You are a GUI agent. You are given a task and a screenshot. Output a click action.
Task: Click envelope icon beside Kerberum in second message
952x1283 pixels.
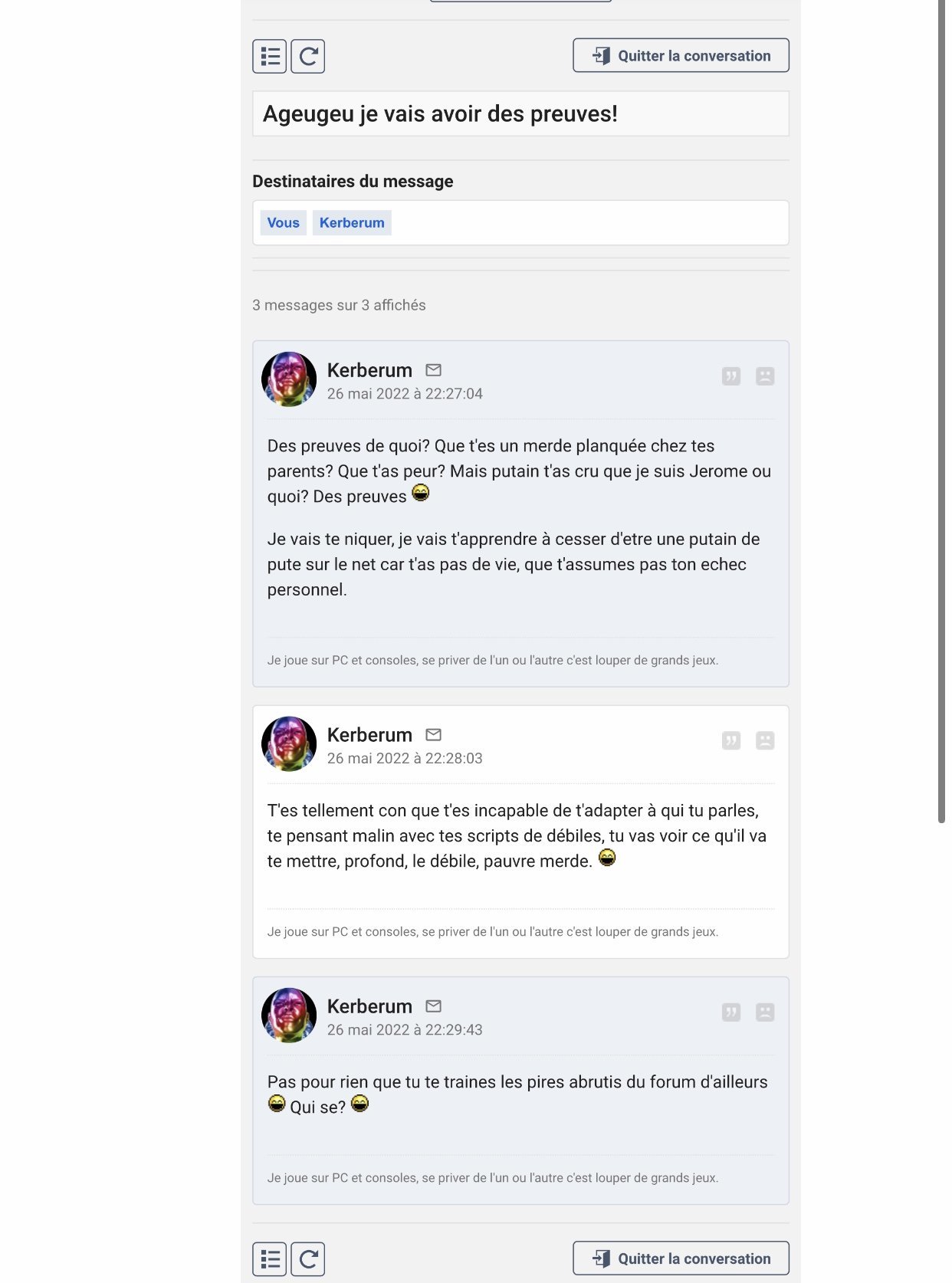point(434,735)
